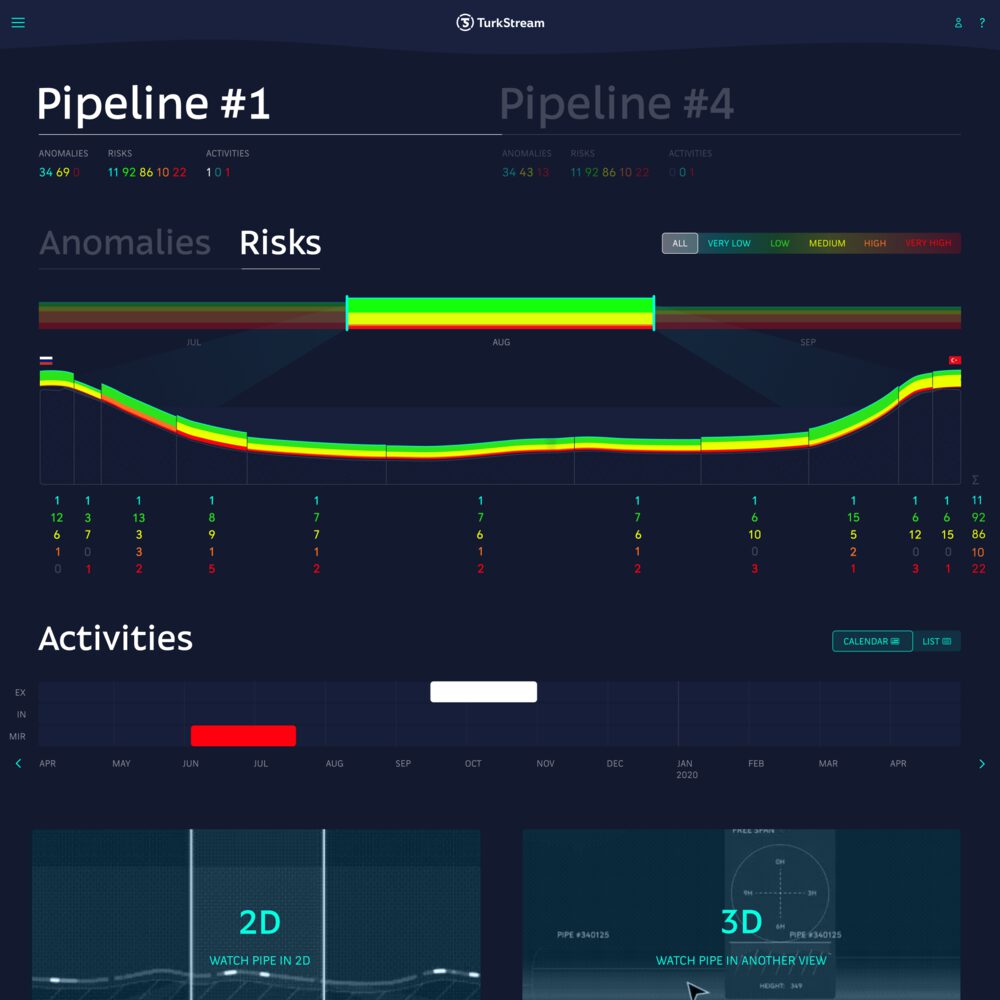Select the white EX activity bar
This screenshot has width=1000, height=1000.
click(x=483, y=692)
